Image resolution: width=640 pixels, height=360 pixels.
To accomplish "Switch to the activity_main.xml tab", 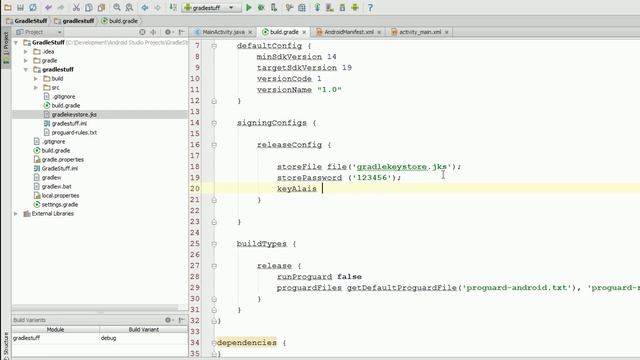I will [420, 32].
